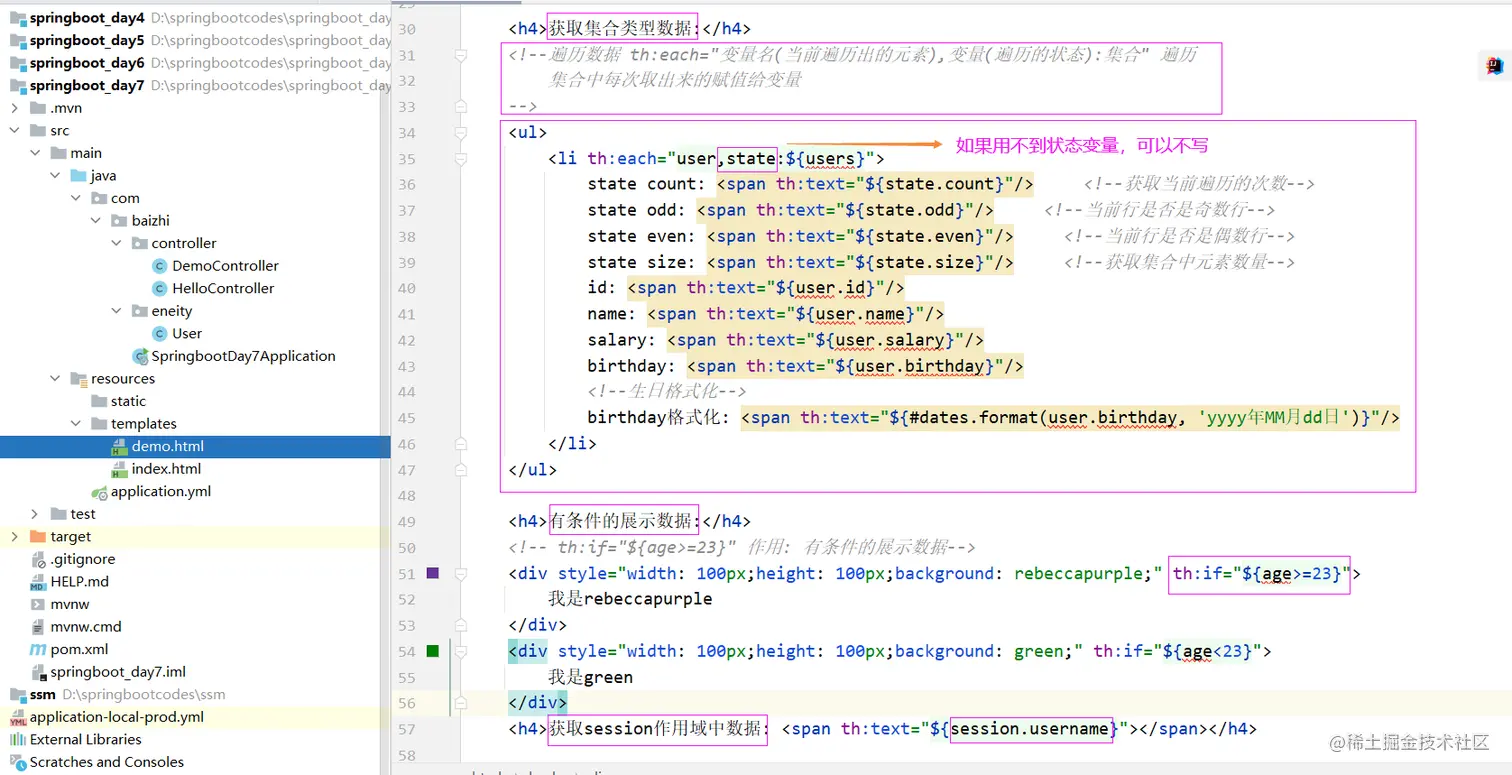Click the '我是rebeccapurple' text on line 52

coord(630,599)
